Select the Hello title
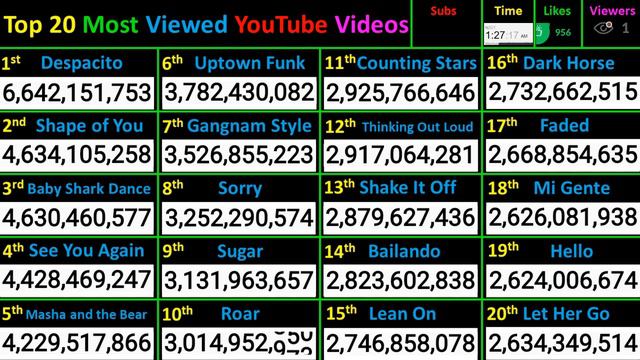 (571, 251)
